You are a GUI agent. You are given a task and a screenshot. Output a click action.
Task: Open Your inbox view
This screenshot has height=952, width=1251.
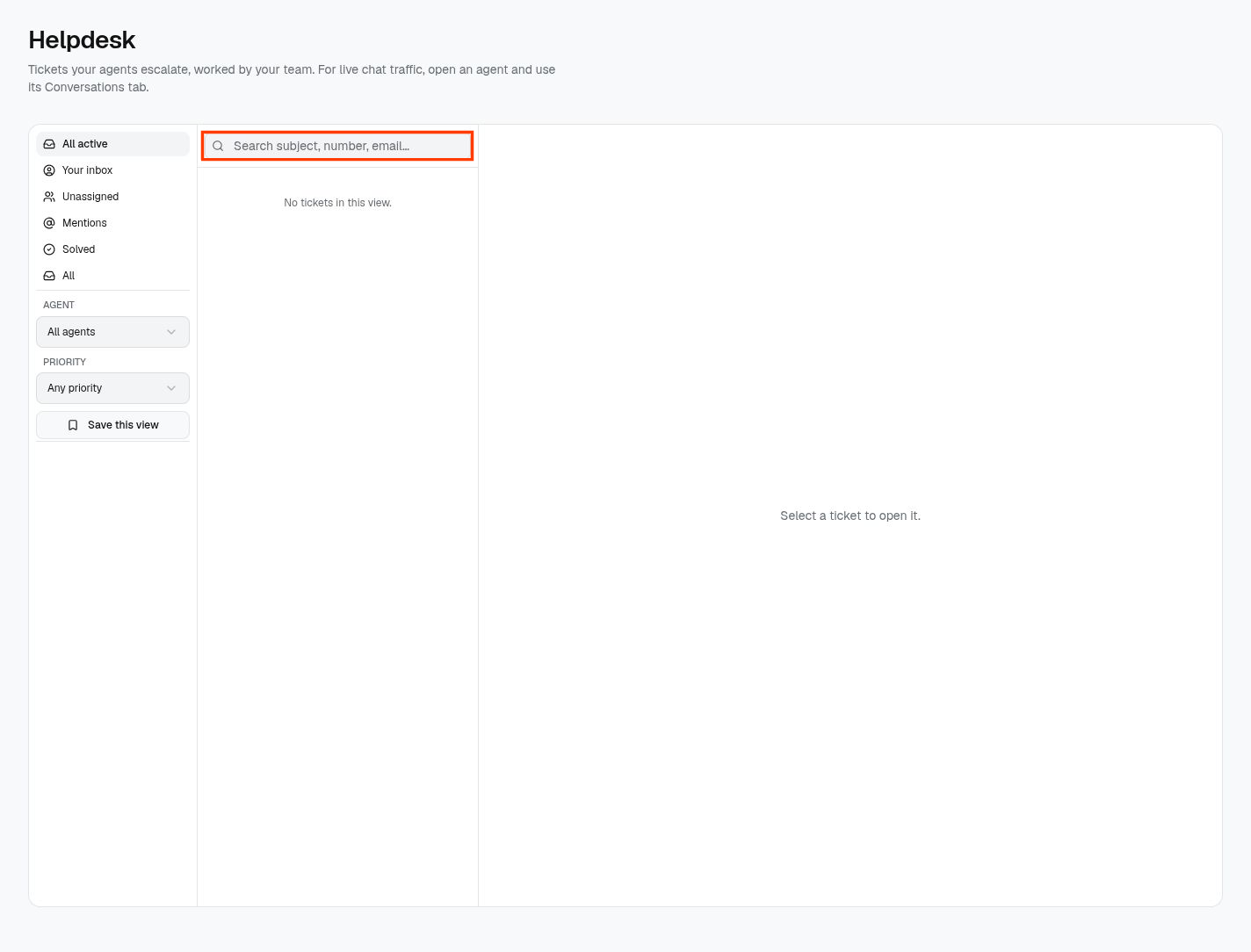[x=112, y=170]
